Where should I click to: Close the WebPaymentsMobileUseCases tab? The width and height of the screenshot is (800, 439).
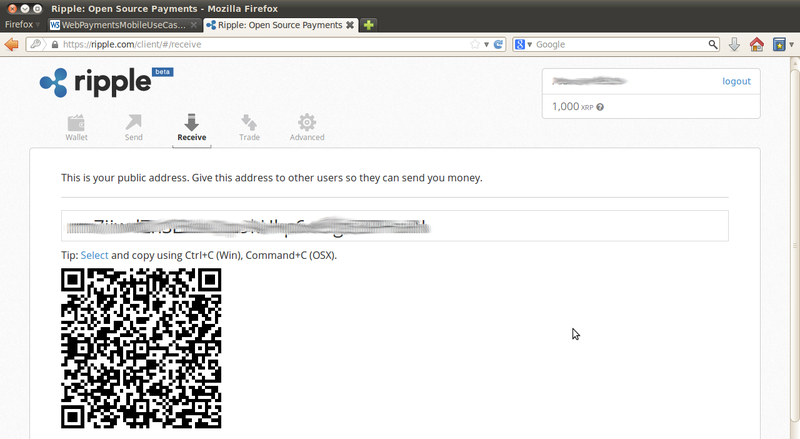coord(194,25)
